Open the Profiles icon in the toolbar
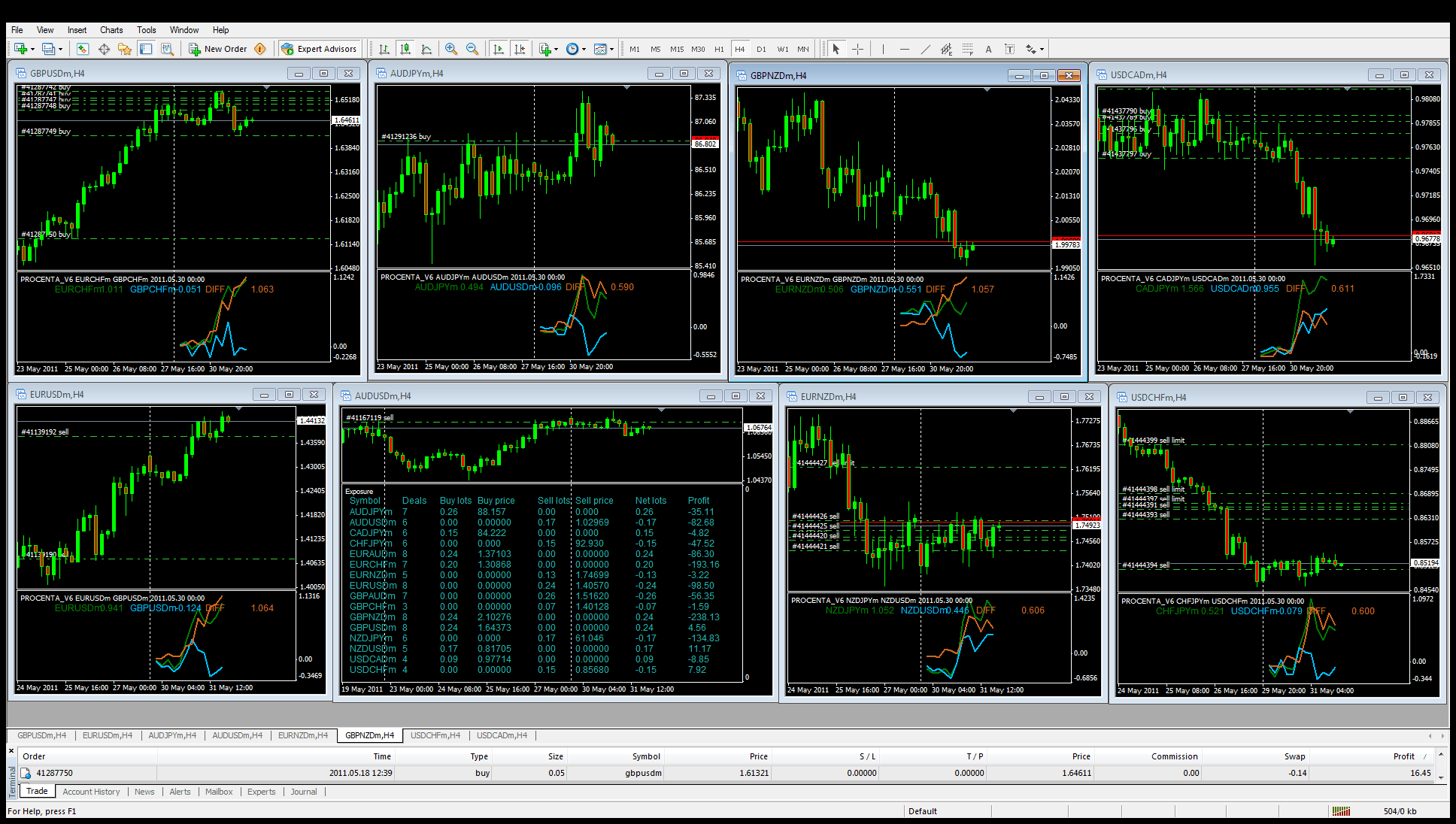Screen dimensions: 1456x824 (x=48, y=49)
